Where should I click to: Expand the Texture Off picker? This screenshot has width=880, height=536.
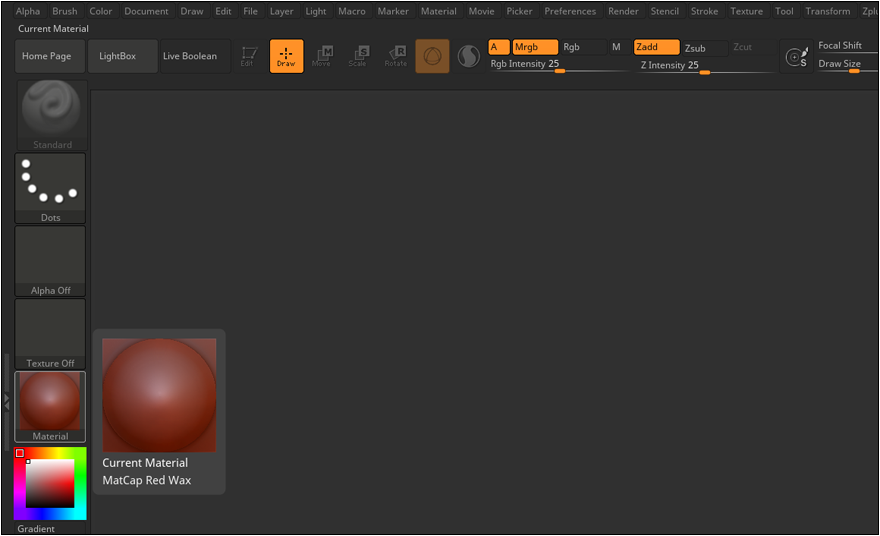[x=50, y=333]
